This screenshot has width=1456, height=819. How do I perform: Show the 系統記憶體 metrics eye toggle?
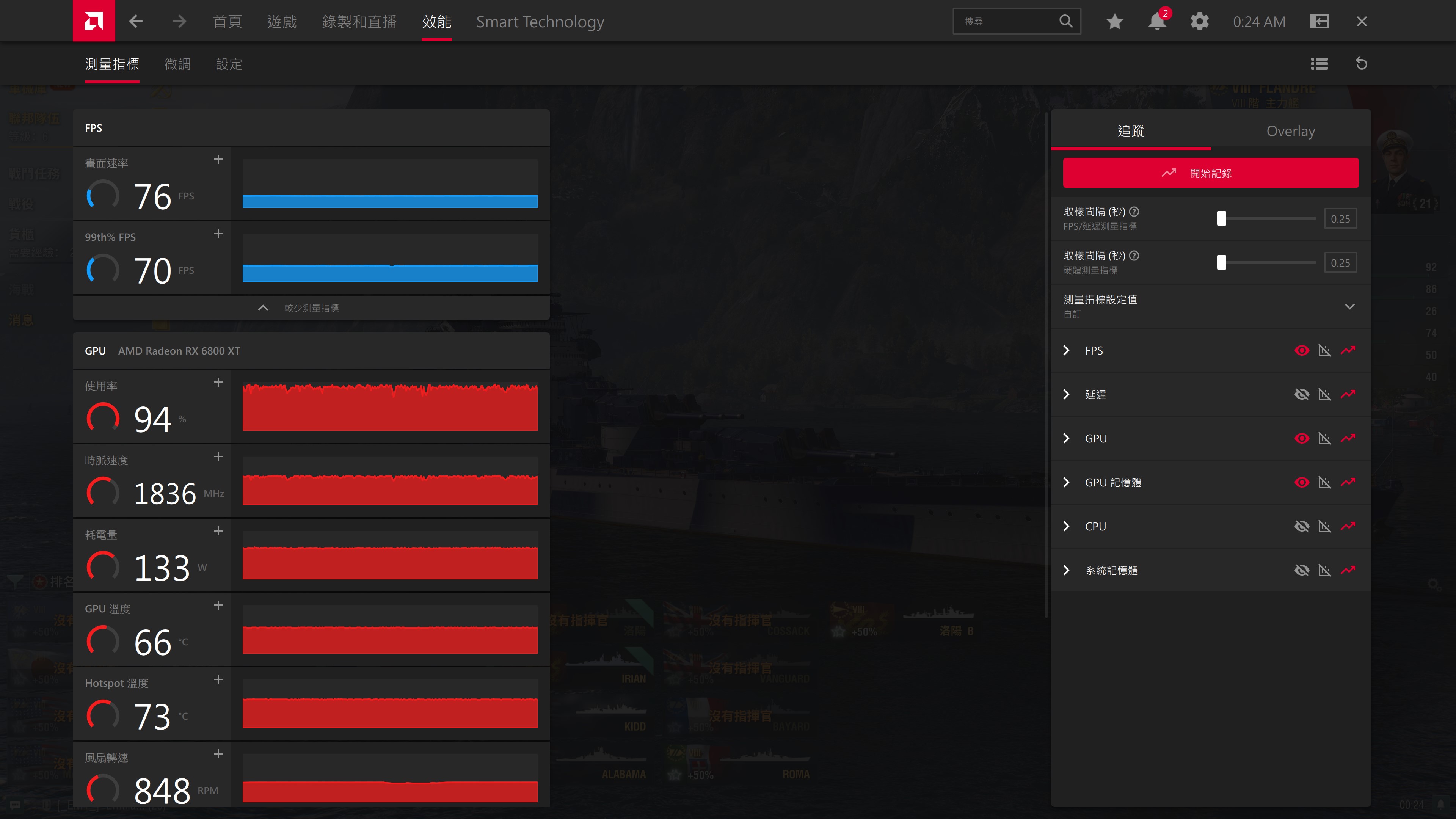1301,570
